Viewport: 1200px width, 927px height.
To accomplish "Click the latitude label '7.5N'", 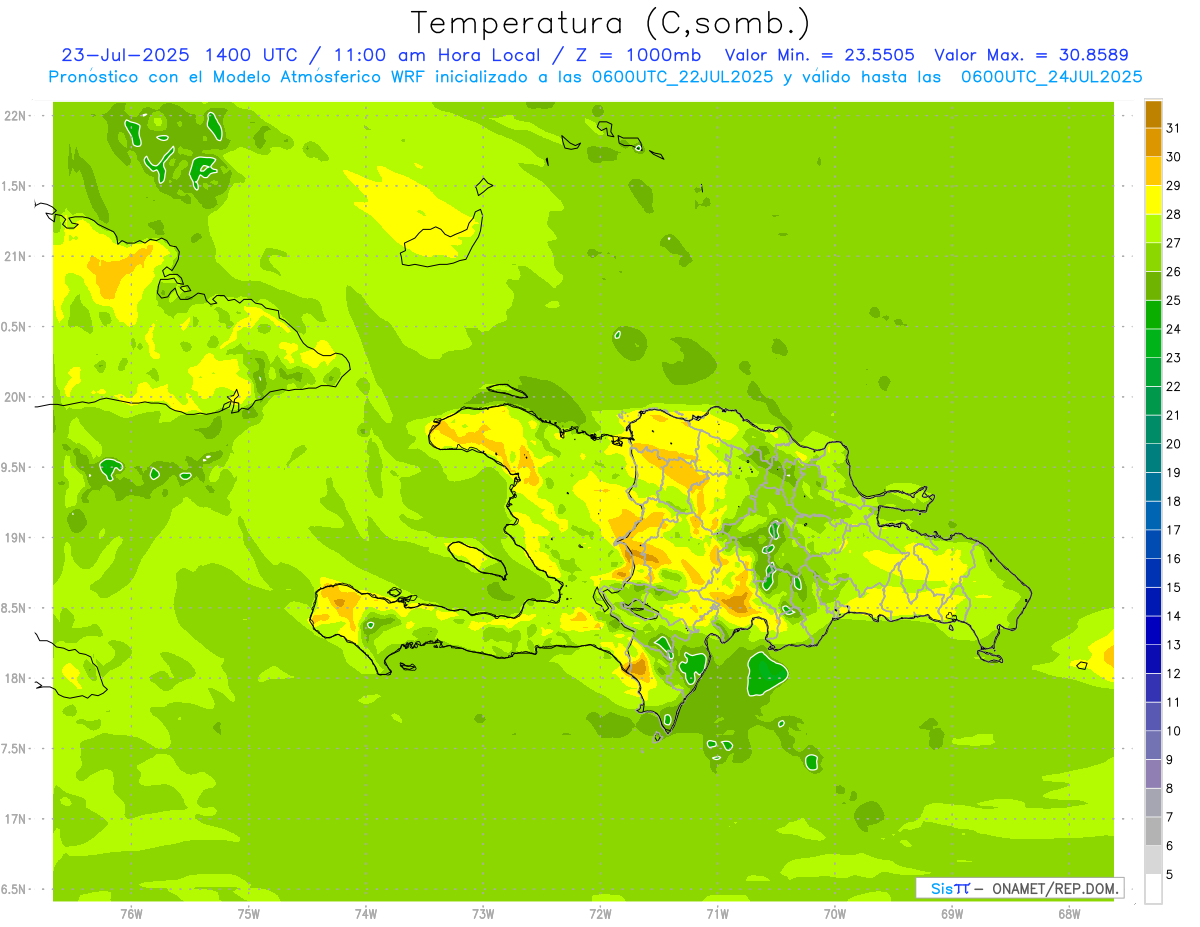I will point(14,749).
